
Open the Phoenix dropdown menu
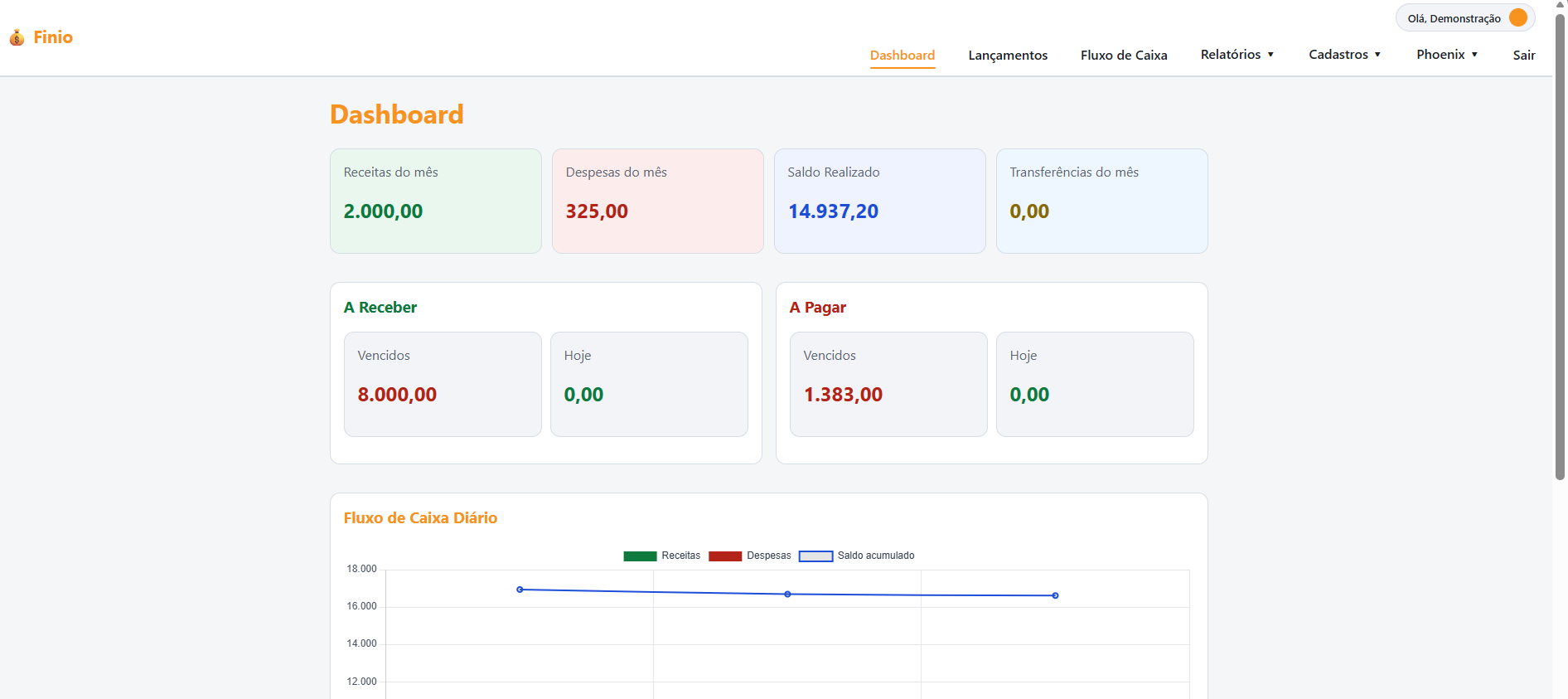1447,55
